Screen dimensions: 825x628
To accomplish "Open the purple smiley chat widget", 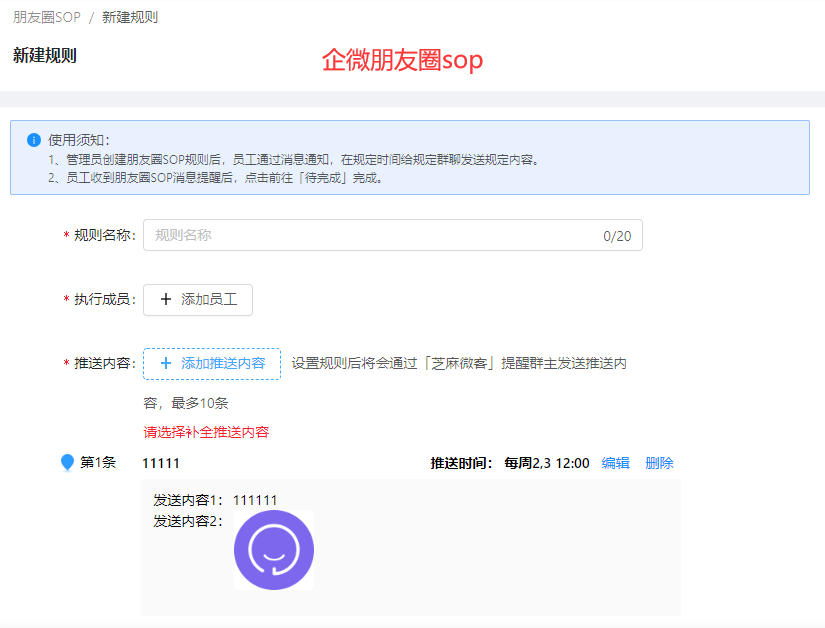I will tap(273, 549).
